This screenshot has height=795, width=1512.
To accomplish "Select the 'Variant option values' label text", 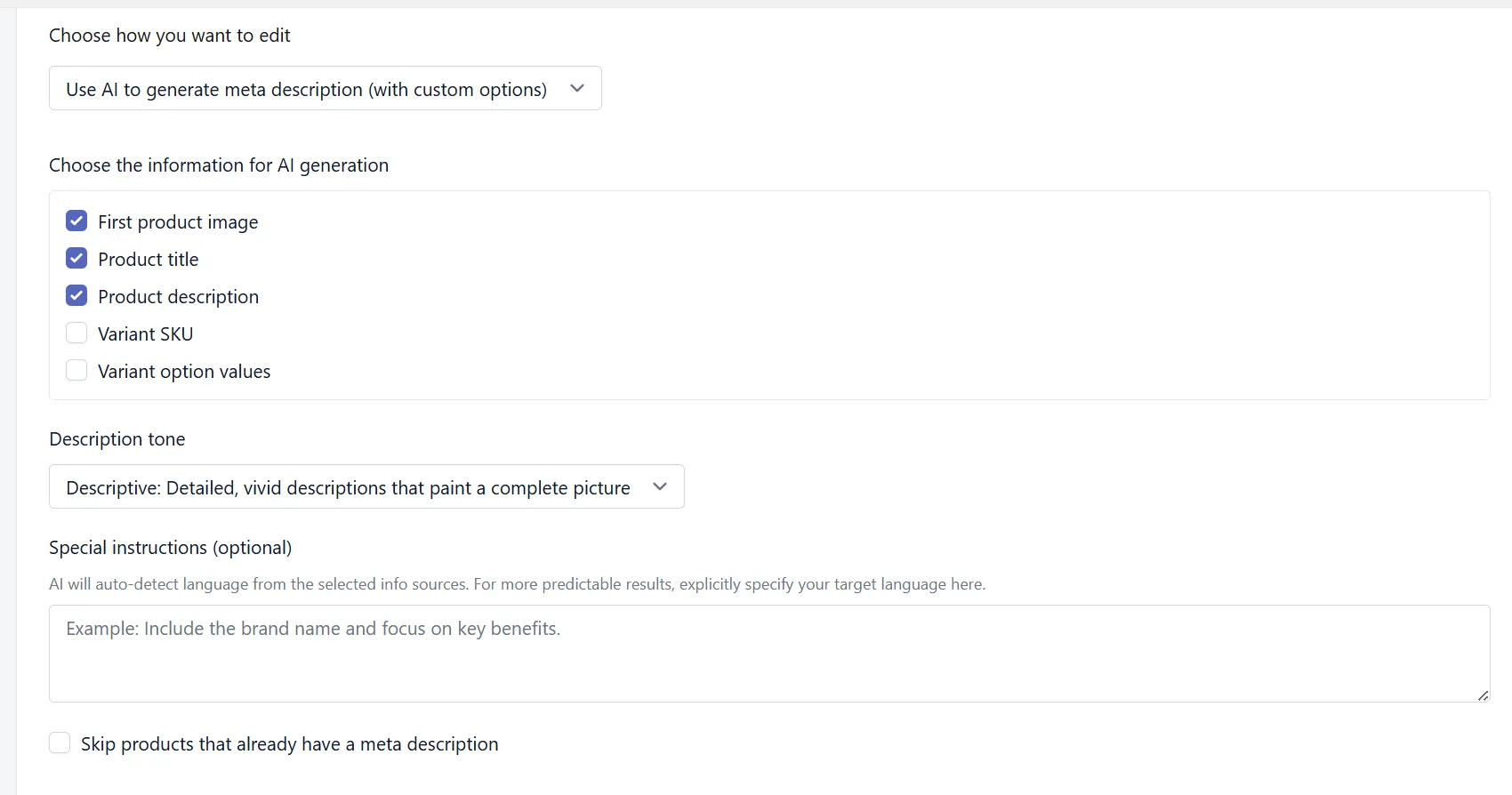I will pos(184,371).
